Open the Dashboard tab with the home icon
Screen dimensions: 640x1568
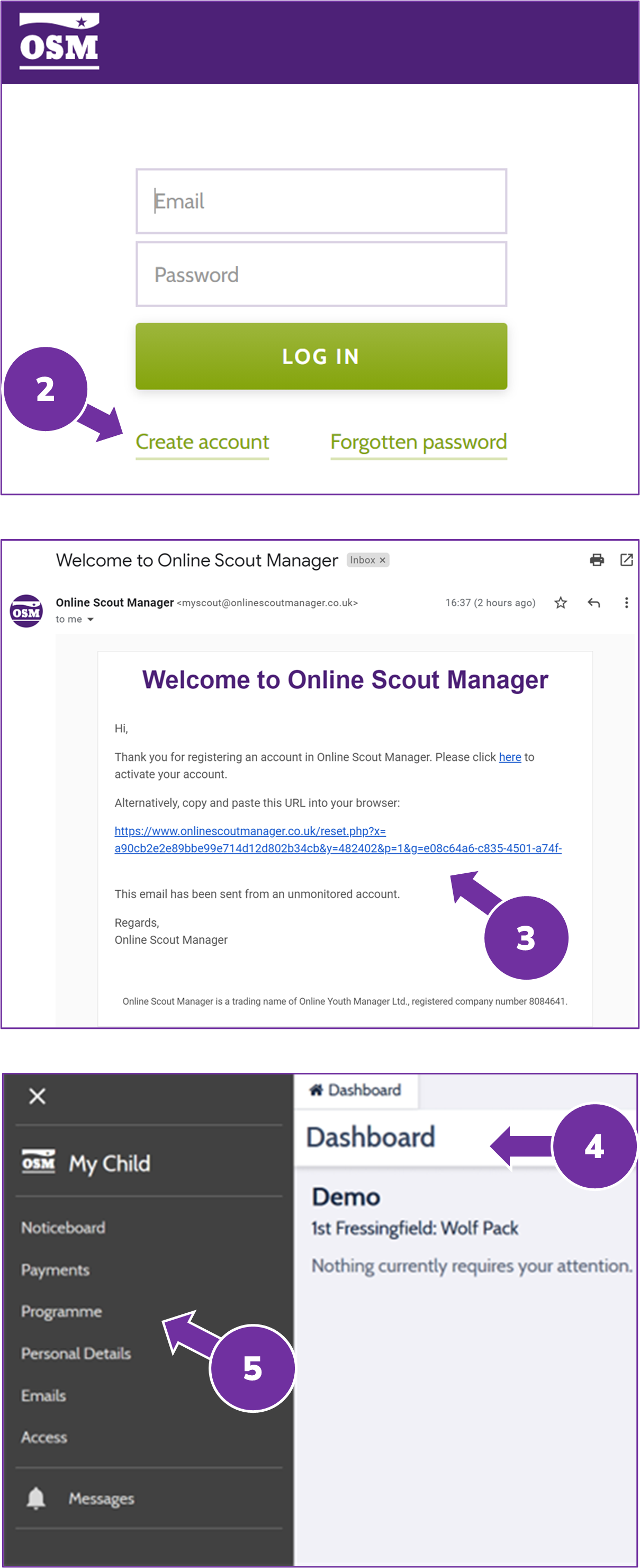(356, 1090)
